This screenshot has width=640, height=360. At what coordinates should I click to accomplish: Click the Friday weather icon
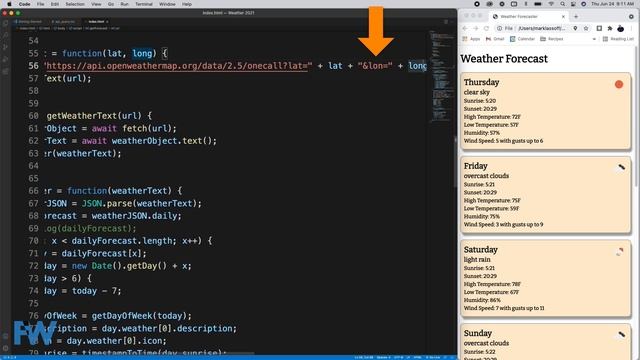click(621, 167)
